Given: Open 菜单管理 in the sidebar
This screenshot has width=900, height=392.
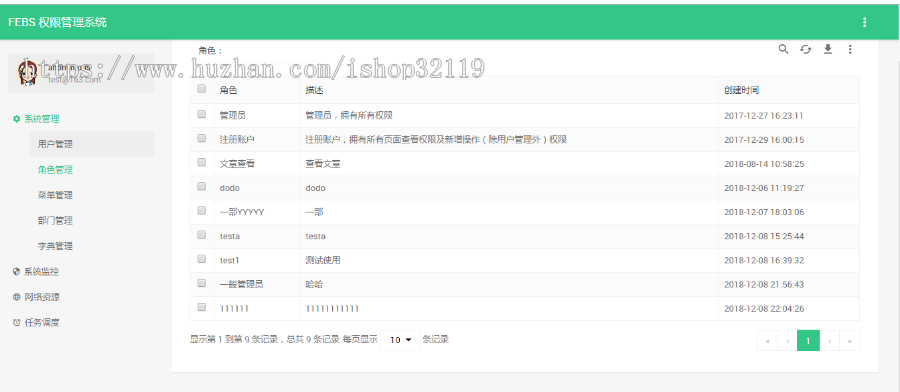Looking at the screenshot, I should pos(55,195).
